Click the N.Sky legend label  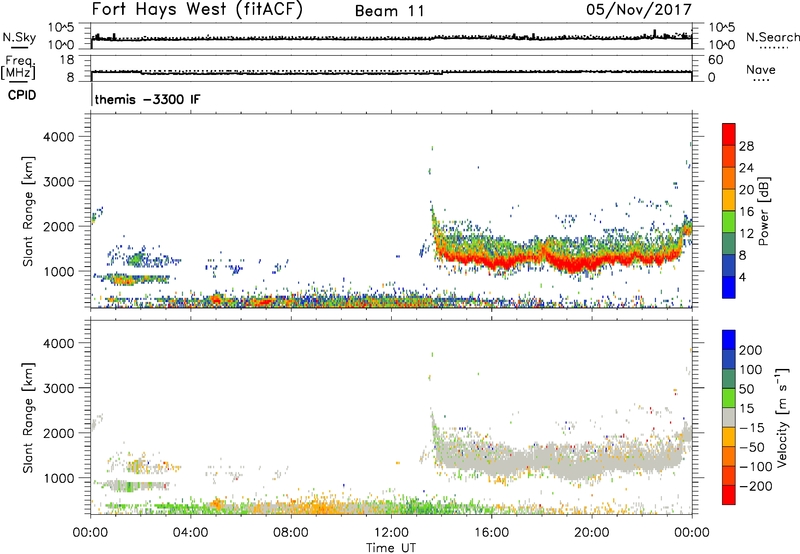click(19, 37)
